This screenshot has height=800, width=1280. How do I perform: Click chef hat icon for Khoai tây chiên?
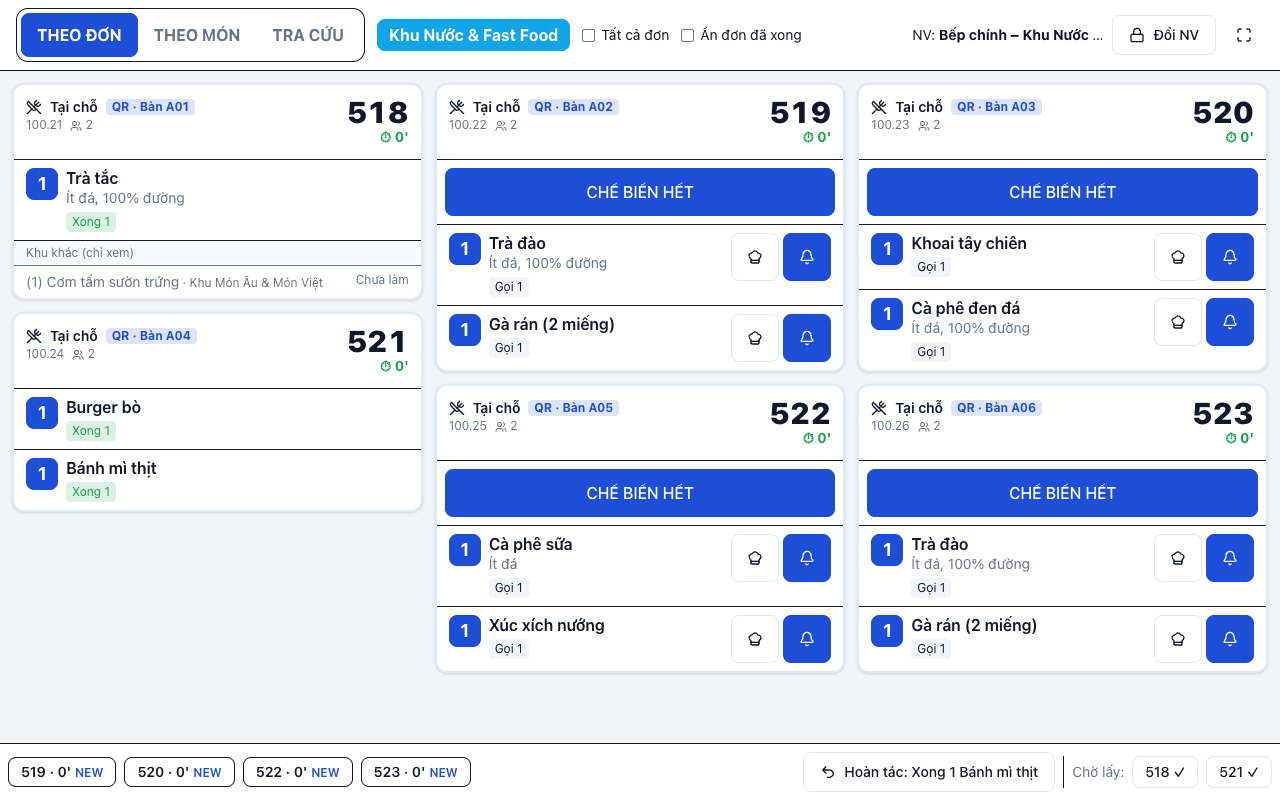(x=1178, y=257)
